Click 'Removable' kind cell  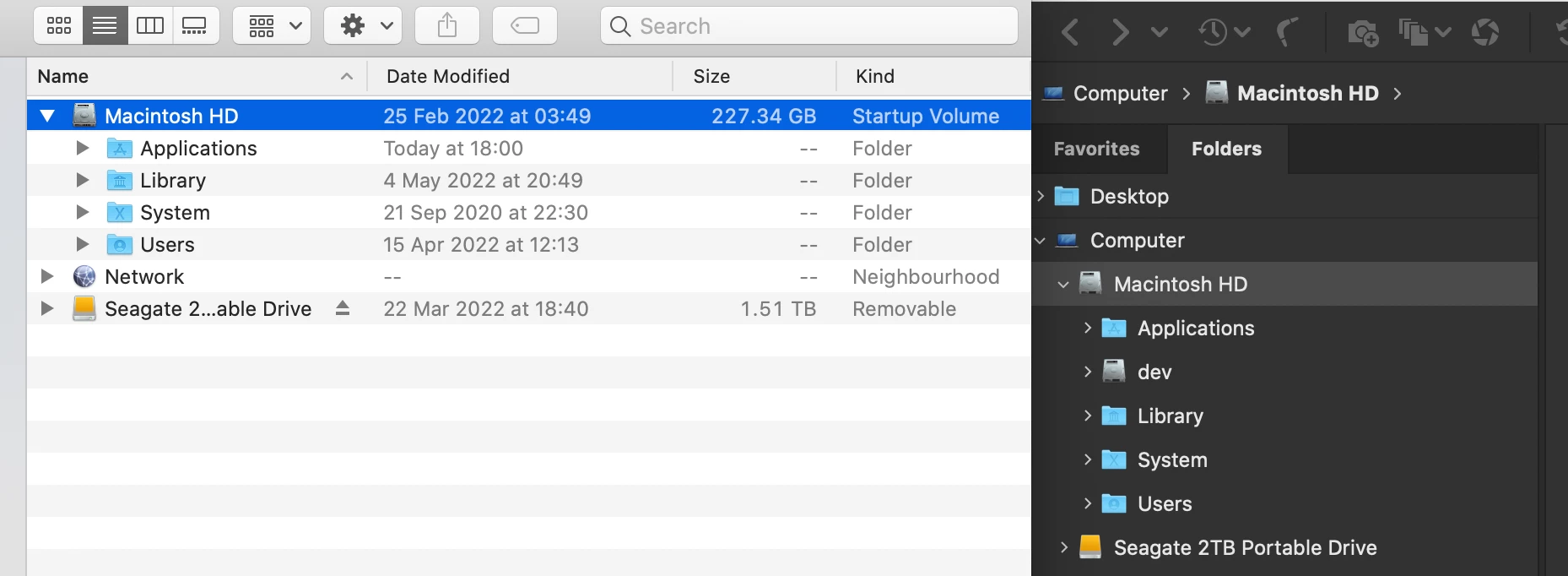pyautogui.click(x=904, y=309)
